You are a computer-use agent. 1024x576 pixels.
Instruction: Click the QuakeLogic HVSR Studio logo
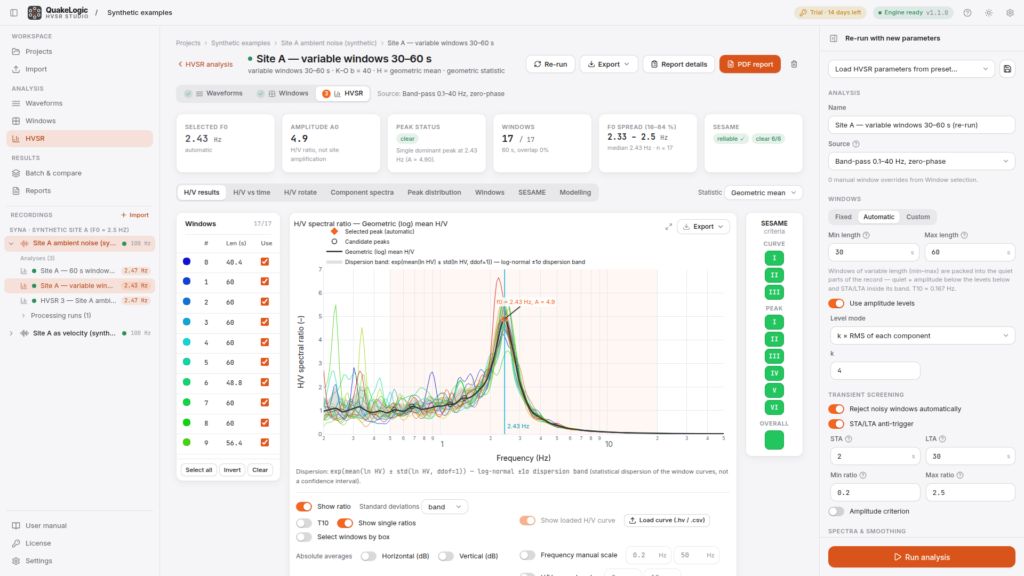tap(57, 12)
